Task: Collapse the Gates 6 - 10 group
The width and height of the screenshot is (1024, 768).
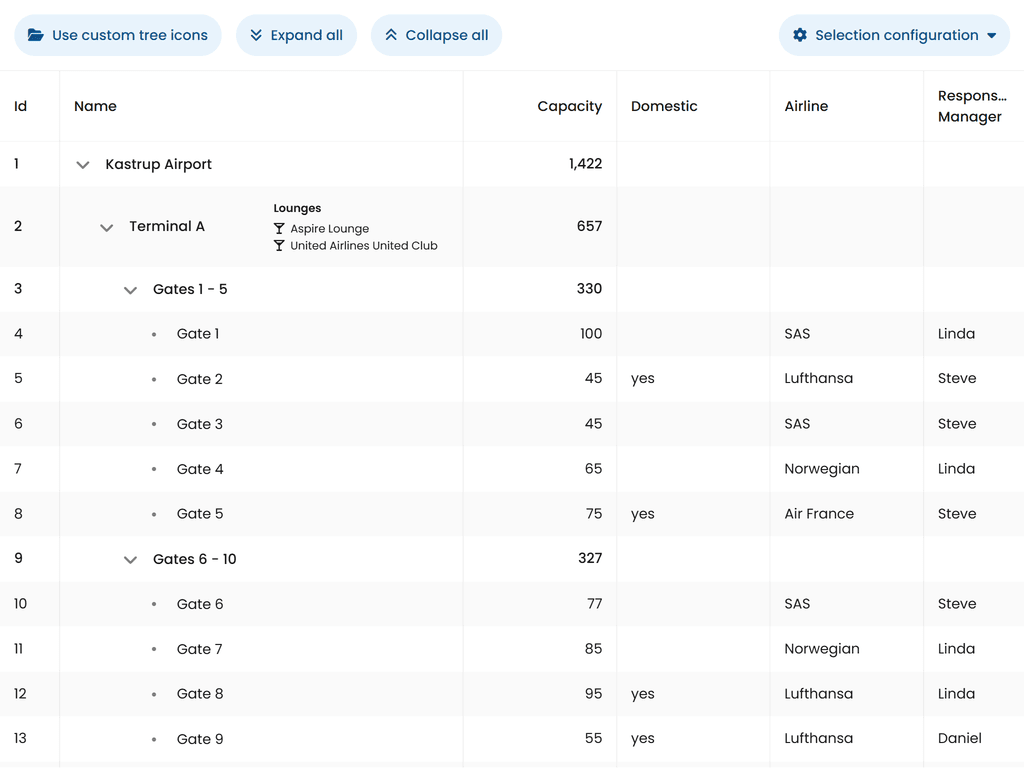Action: (130, 560)
